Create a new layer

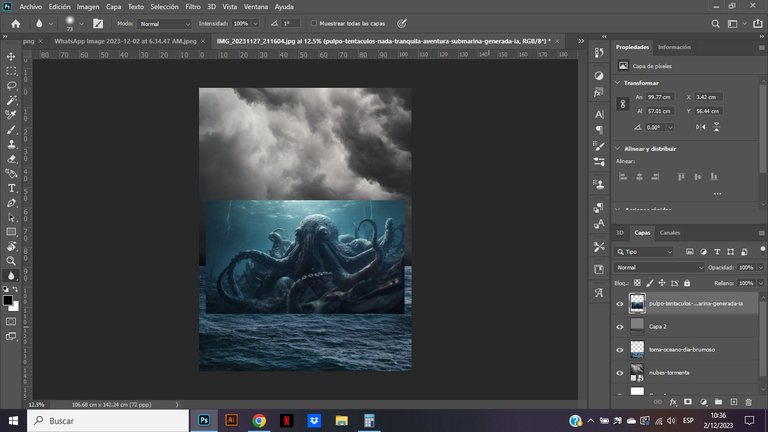pyautogui.click(x=734, y=402)
